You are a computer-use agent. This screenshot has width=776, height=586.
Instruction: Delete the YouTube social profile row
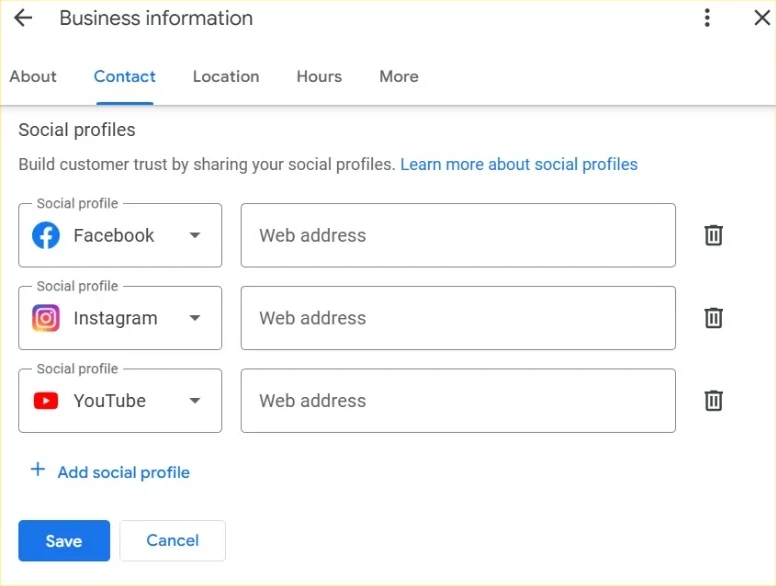[x=713, y=400]
